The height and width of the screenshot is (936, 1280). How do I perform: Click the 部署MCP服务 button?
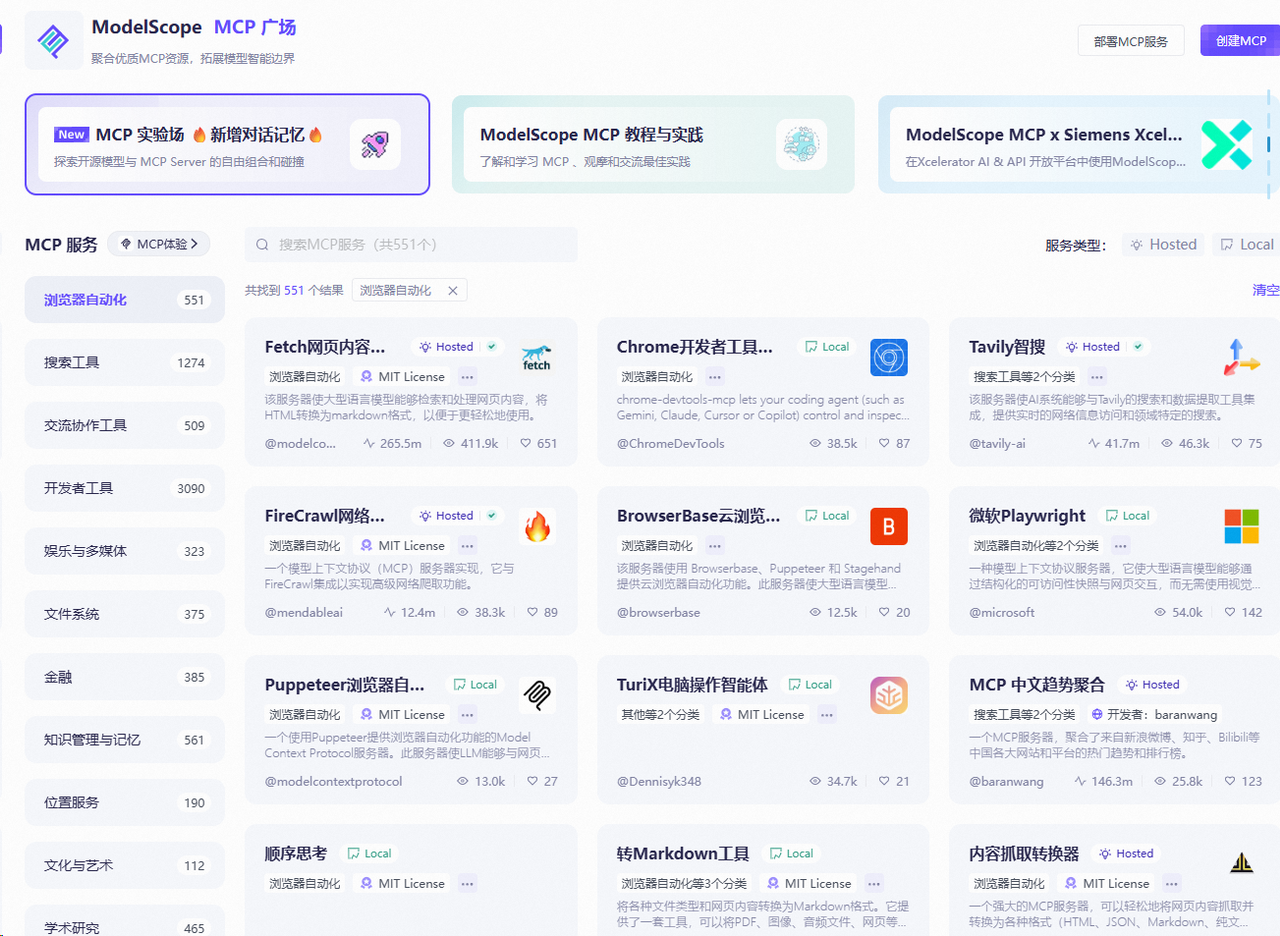tap(1131, 41)
